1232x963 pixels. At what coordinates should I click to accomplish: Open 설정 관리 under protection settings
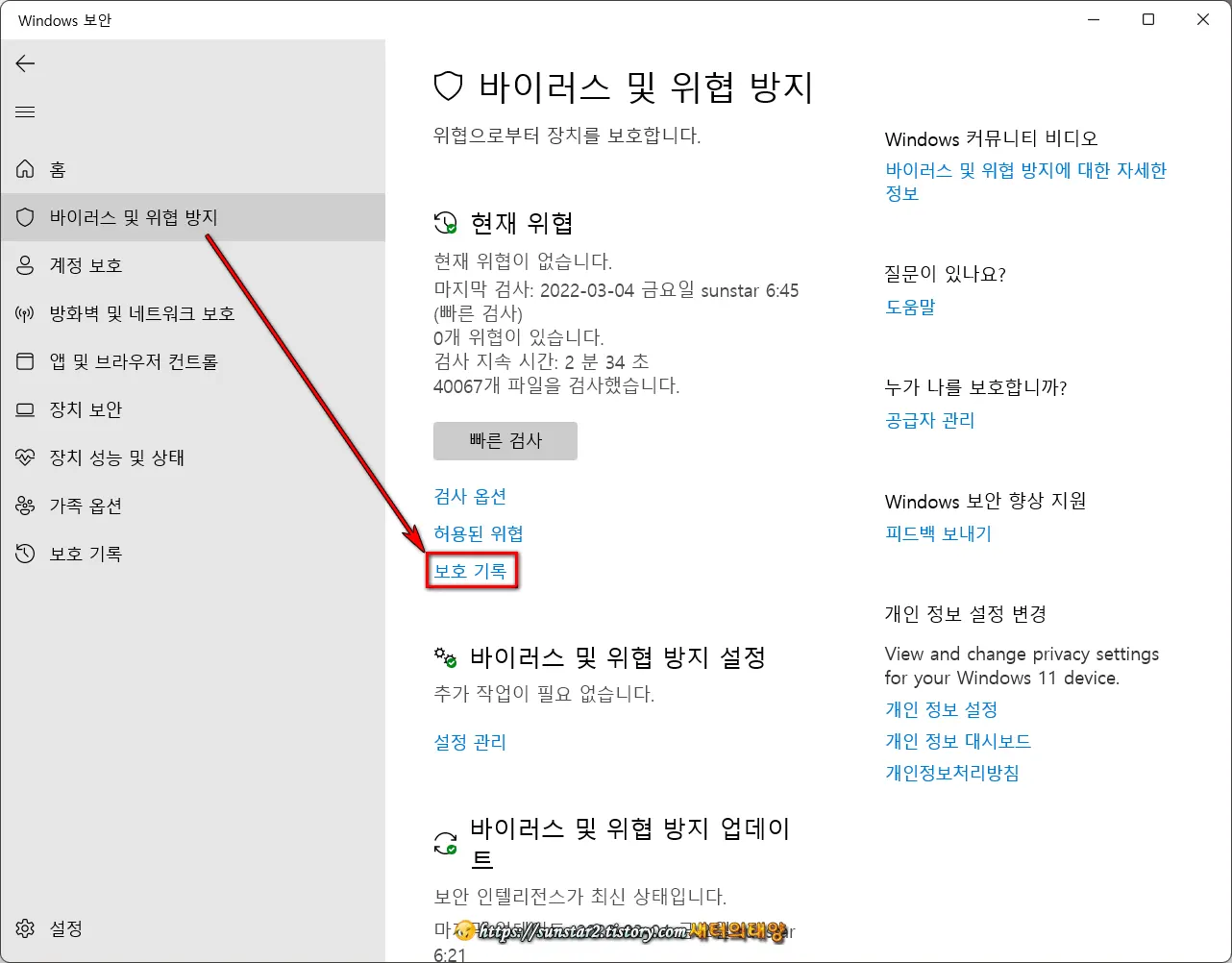pyautogui.click(x=470, y=741)
